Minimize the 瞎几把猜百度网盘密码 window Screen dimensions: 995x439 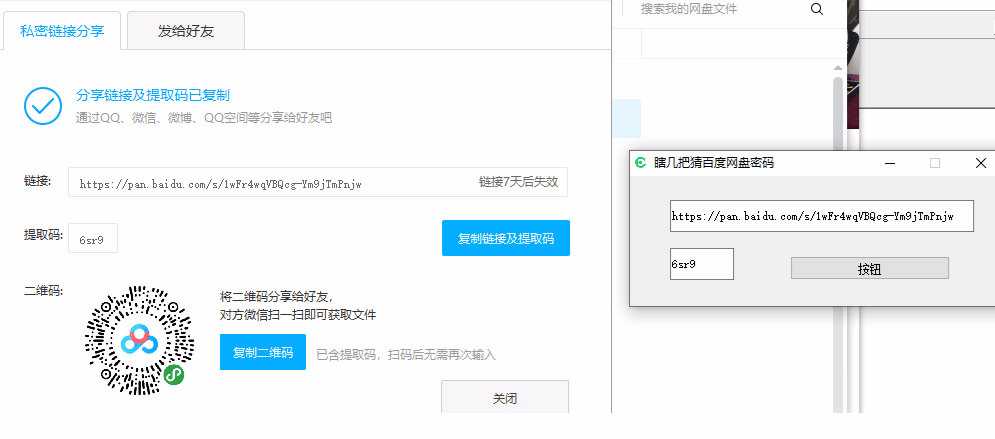click(x=890, y=163)
